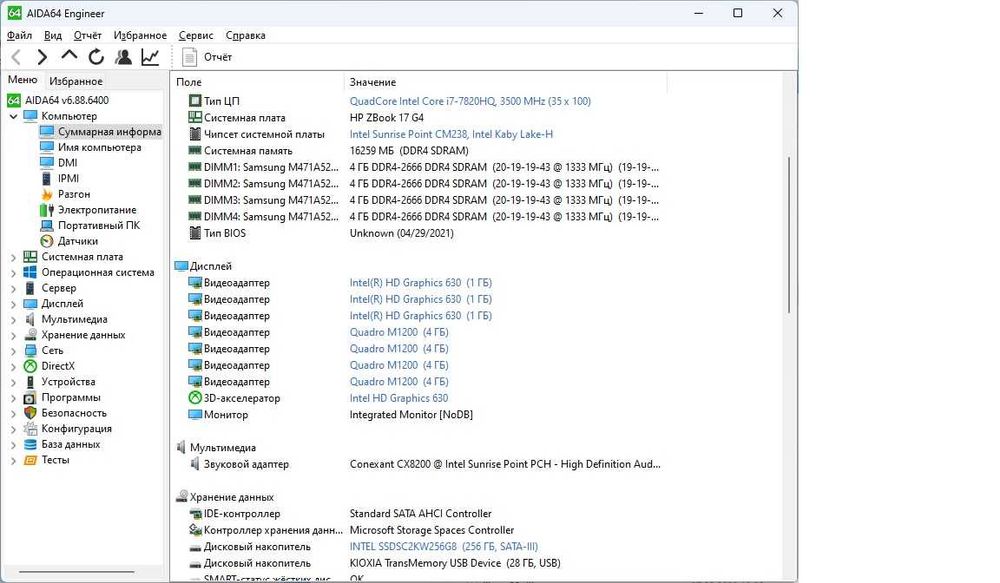
Task: Expand the Дисплей tree node
Action: coord(13,304)
